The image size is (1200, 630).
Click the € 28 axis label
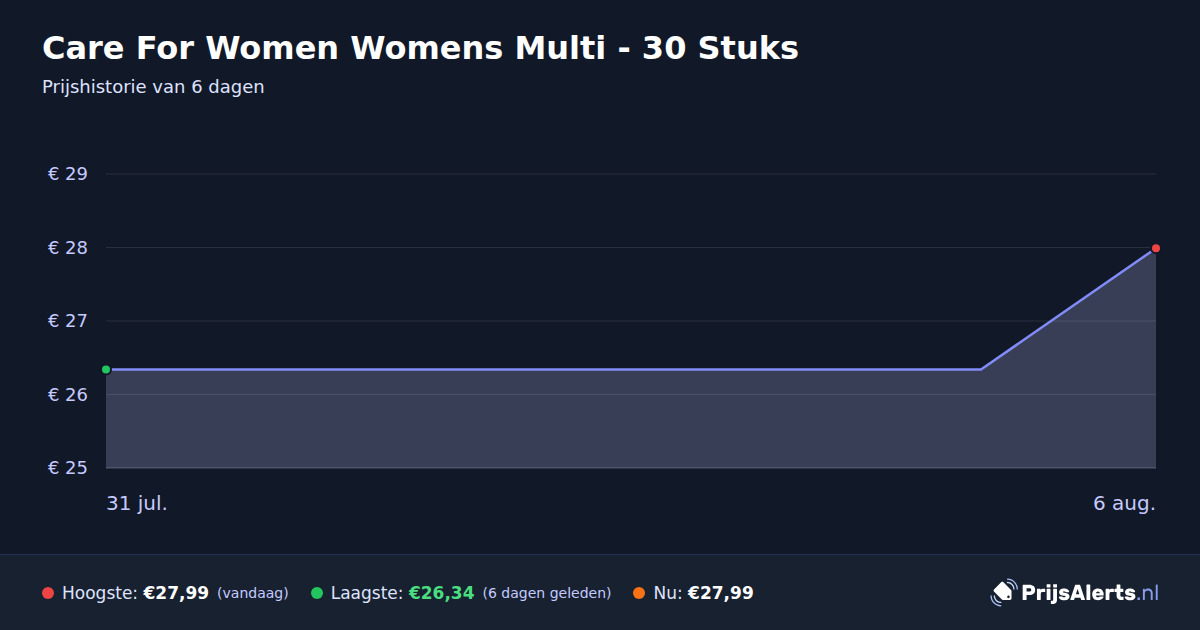point(68,248)
